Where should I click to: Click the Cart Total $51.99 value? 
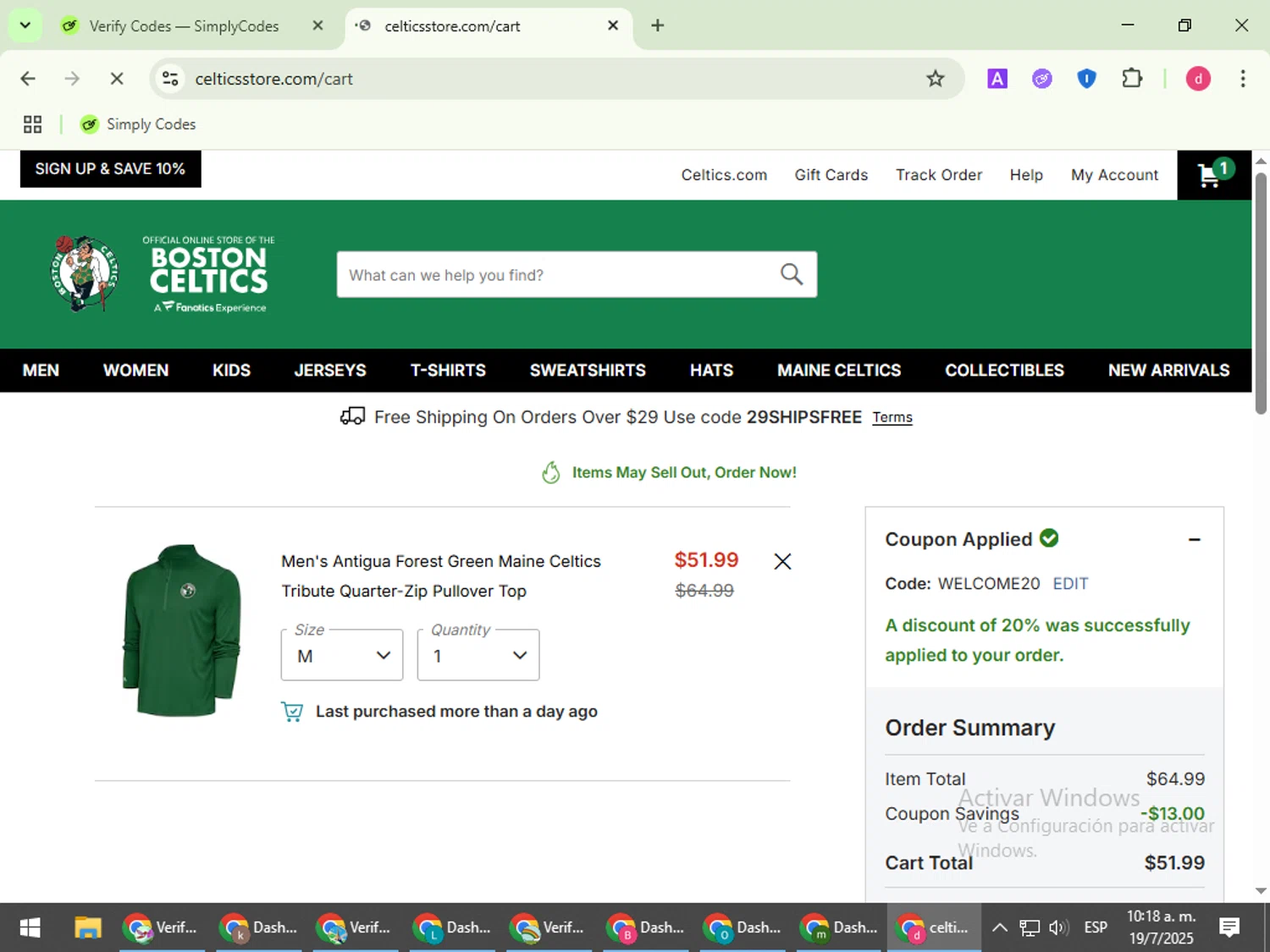point(1174,862)
